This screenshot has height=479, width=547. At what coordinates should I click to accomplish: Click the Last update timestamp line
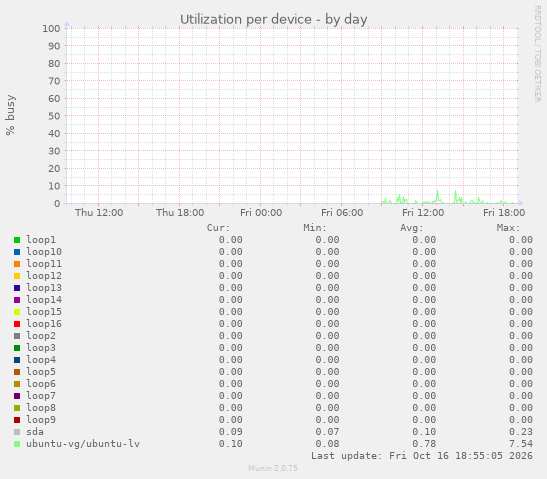pos(422,456)
